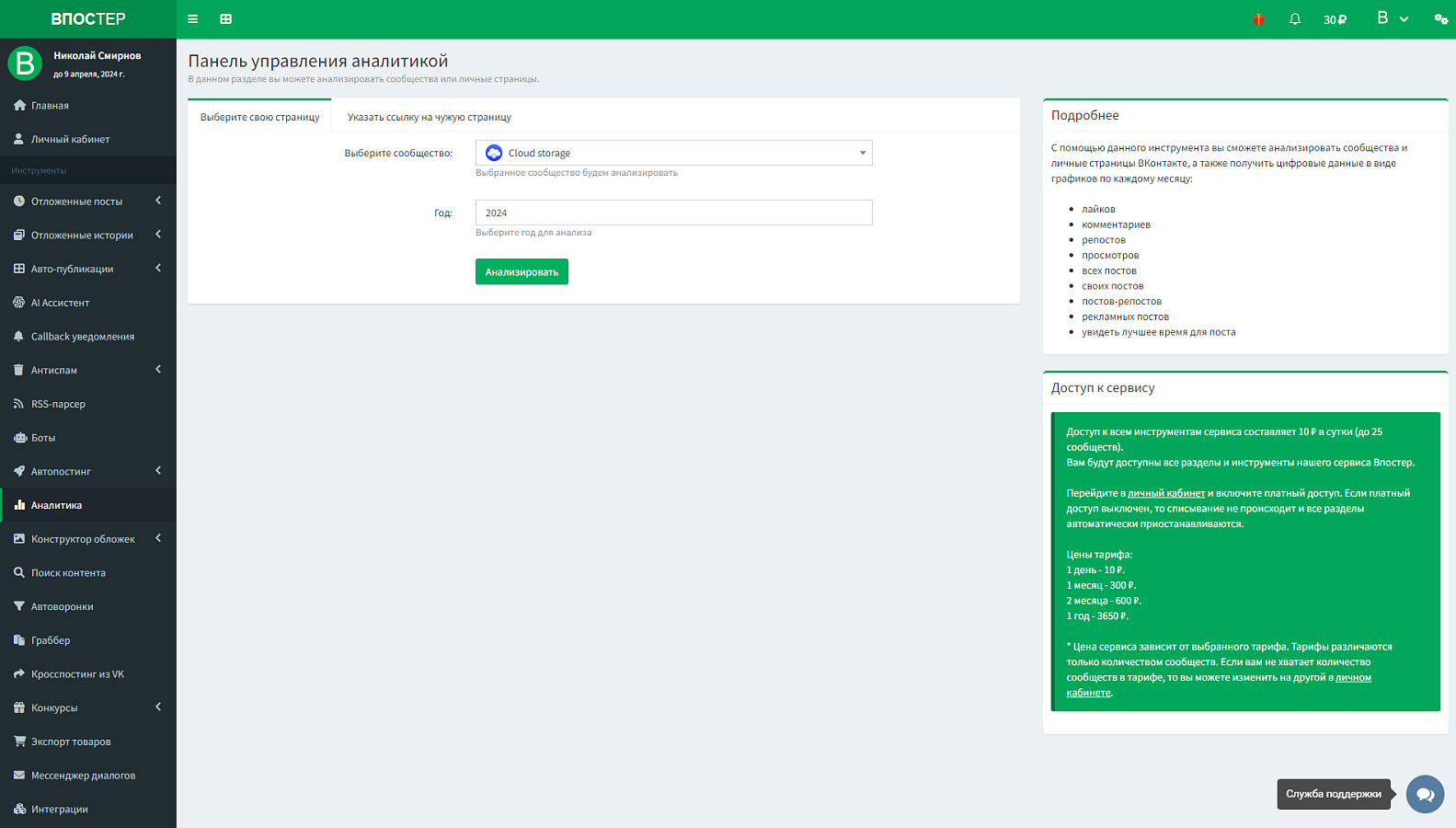Click the year input field showing 2024
The image size is (1456, 828).
[x=673, y=213]
